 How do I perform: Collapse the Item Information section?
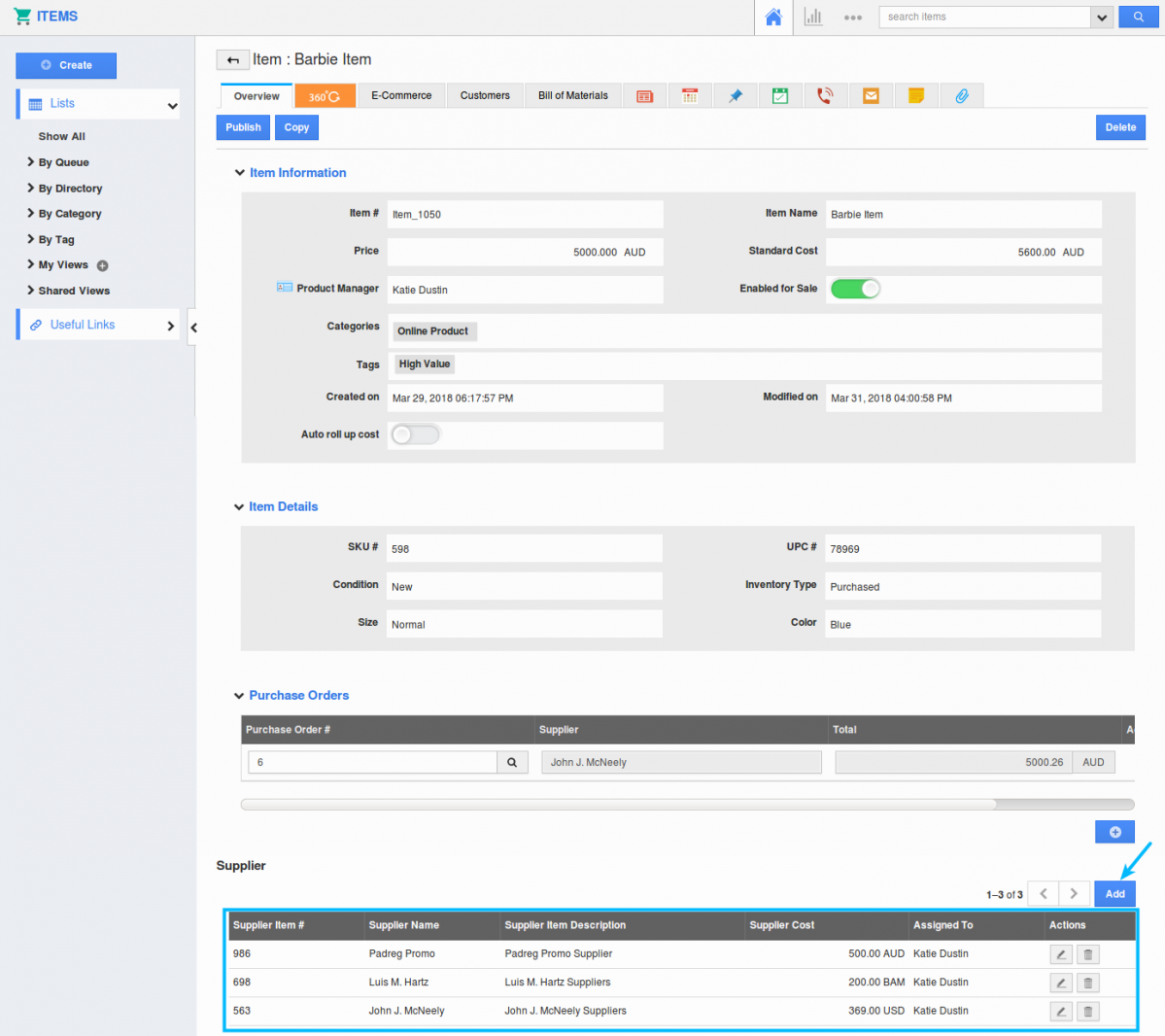click(x=240, y=173)
